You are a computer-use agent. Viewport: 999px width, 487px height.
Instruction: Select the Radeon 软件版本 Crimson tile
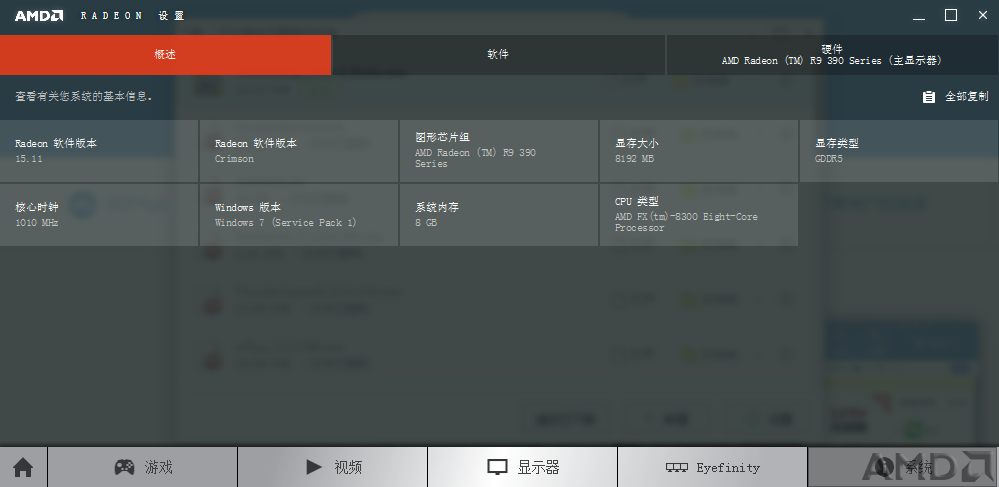coord(299,151)
